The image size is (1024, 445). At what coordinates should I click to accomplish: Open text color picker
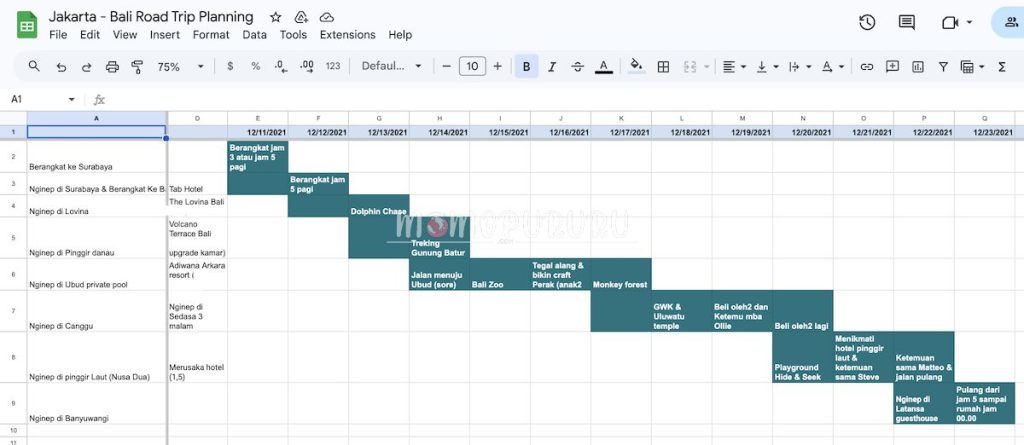604,67
